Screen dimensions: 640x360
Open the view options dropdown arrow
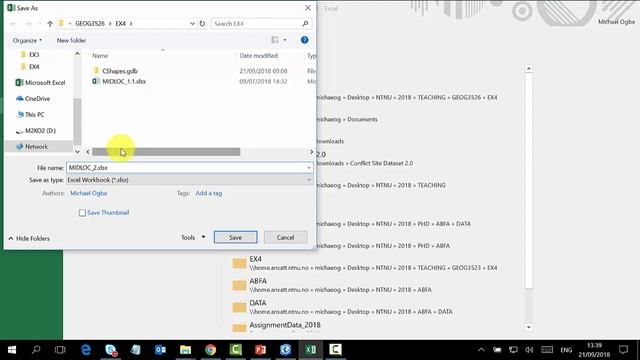[285, 40]
